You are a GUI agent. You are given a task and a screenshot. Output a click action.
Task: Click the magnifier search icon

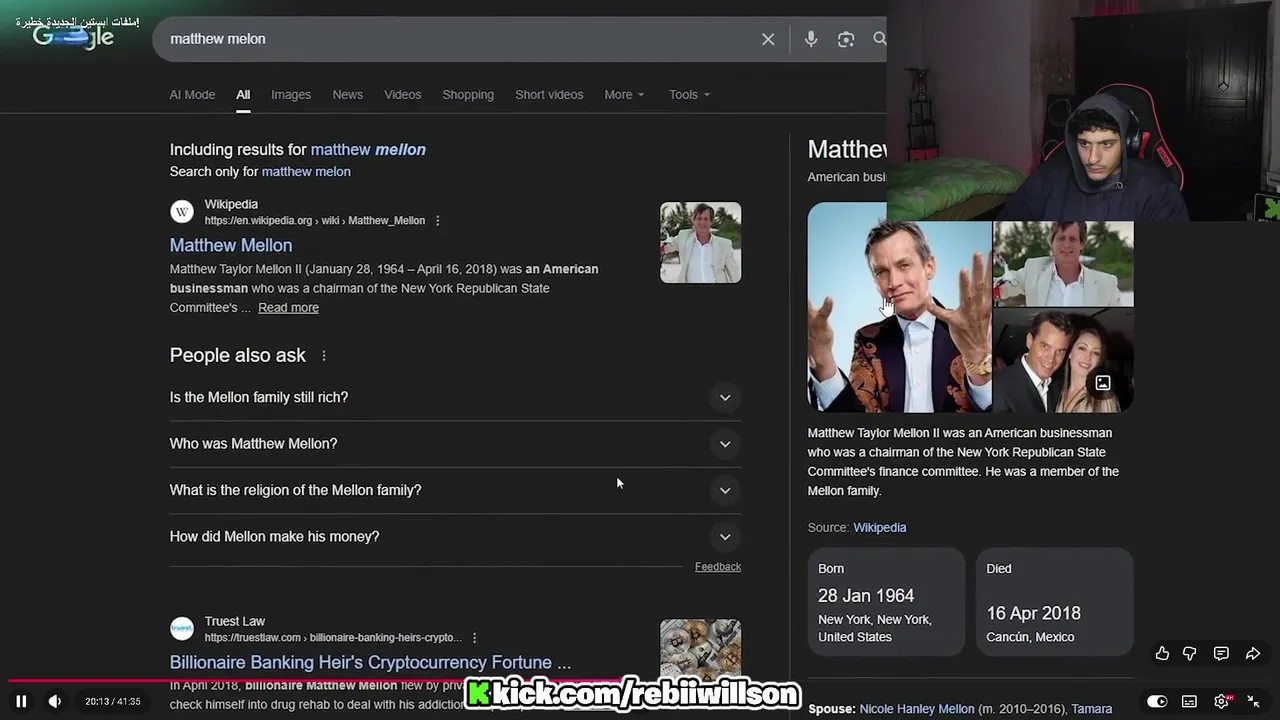(879, 39)
